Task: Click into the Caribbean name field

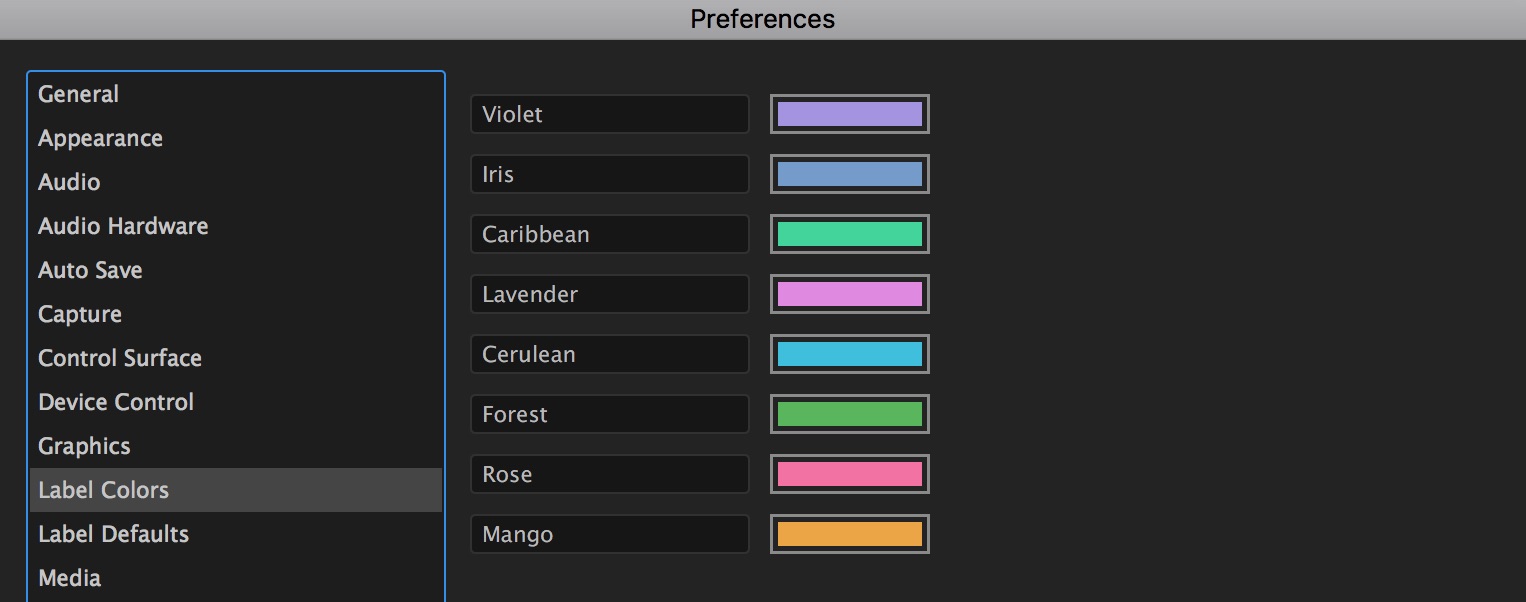Action: point(610,234)
